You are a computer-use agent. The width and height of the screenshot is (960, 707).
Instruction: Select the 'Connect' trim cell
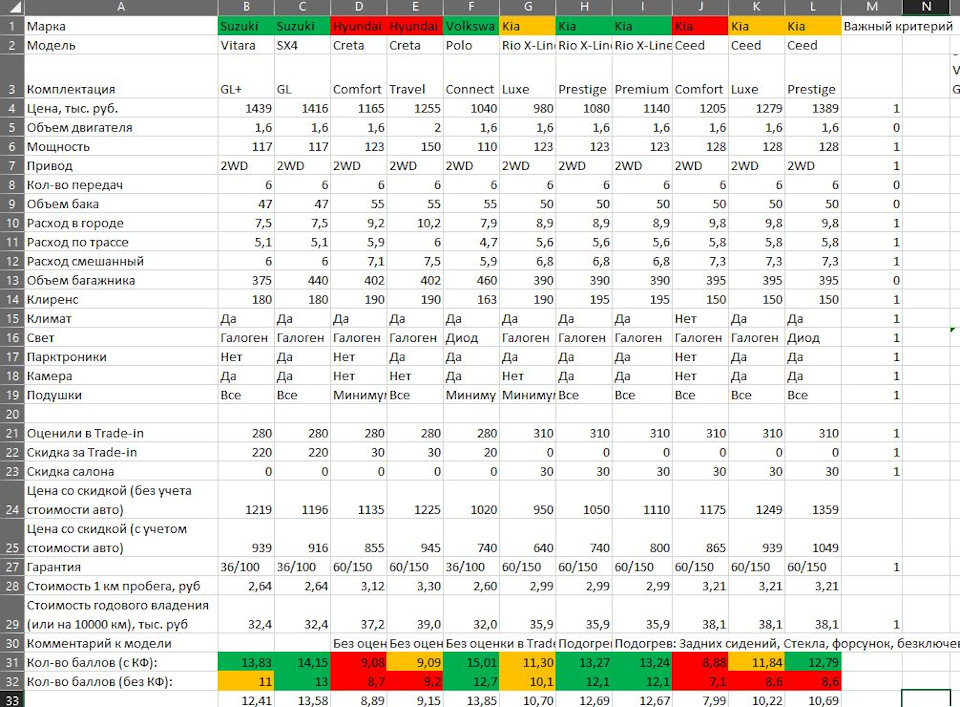(471, 77)
